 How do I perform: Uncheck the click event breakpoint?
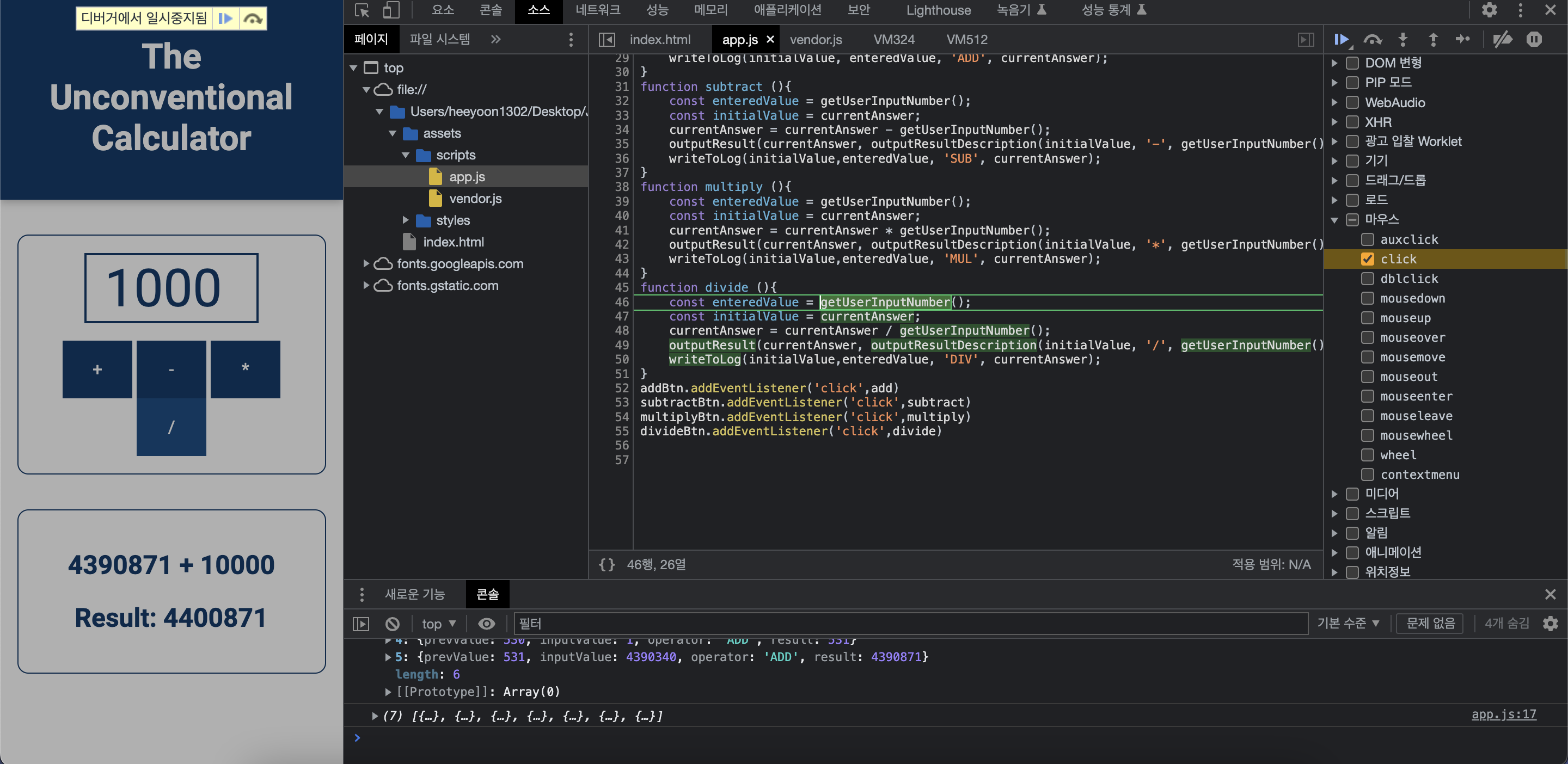(x=1367, y=259)
